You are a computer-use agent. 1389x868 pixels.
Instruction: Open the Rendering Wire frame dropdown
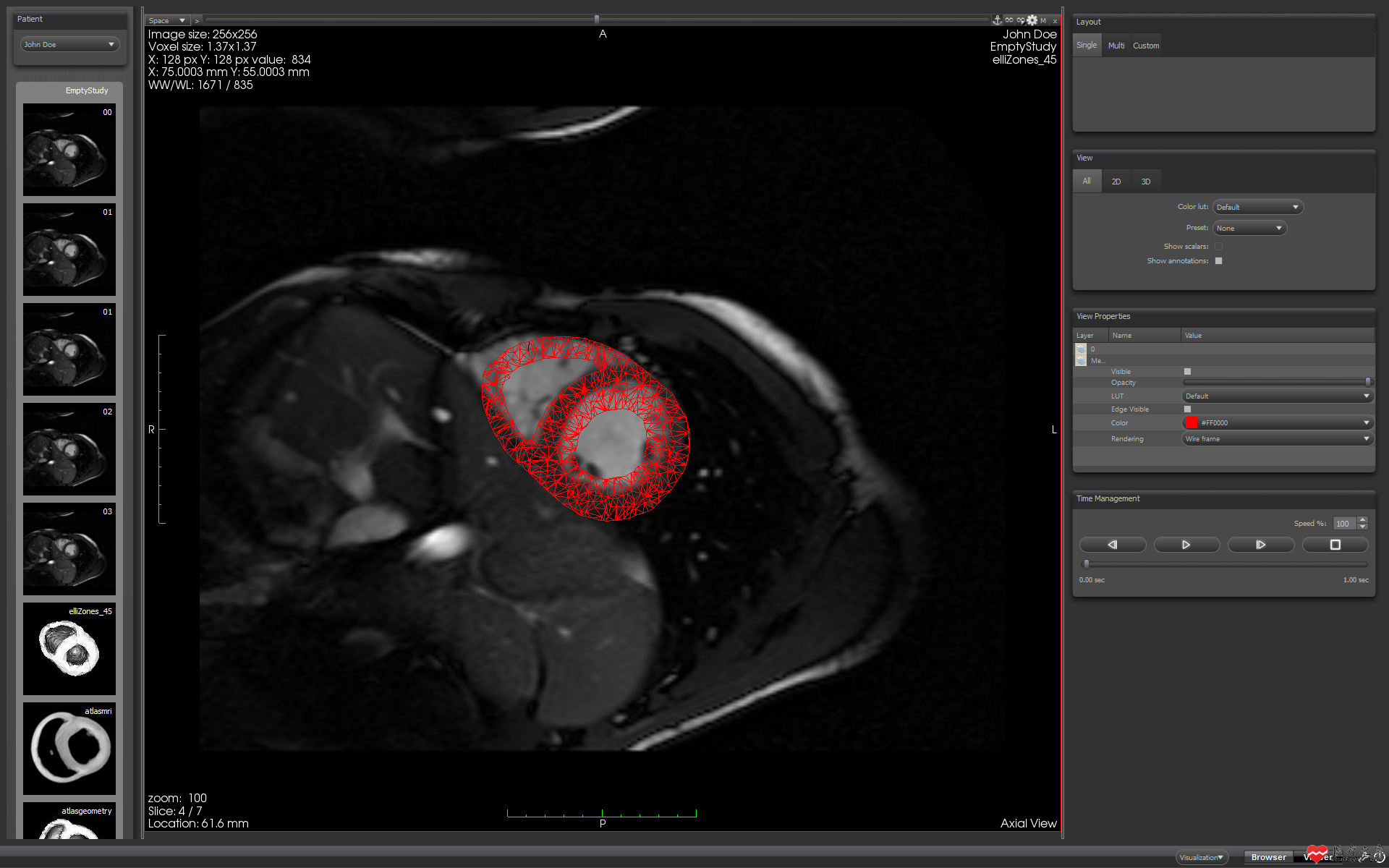(x=1278, y=438)
